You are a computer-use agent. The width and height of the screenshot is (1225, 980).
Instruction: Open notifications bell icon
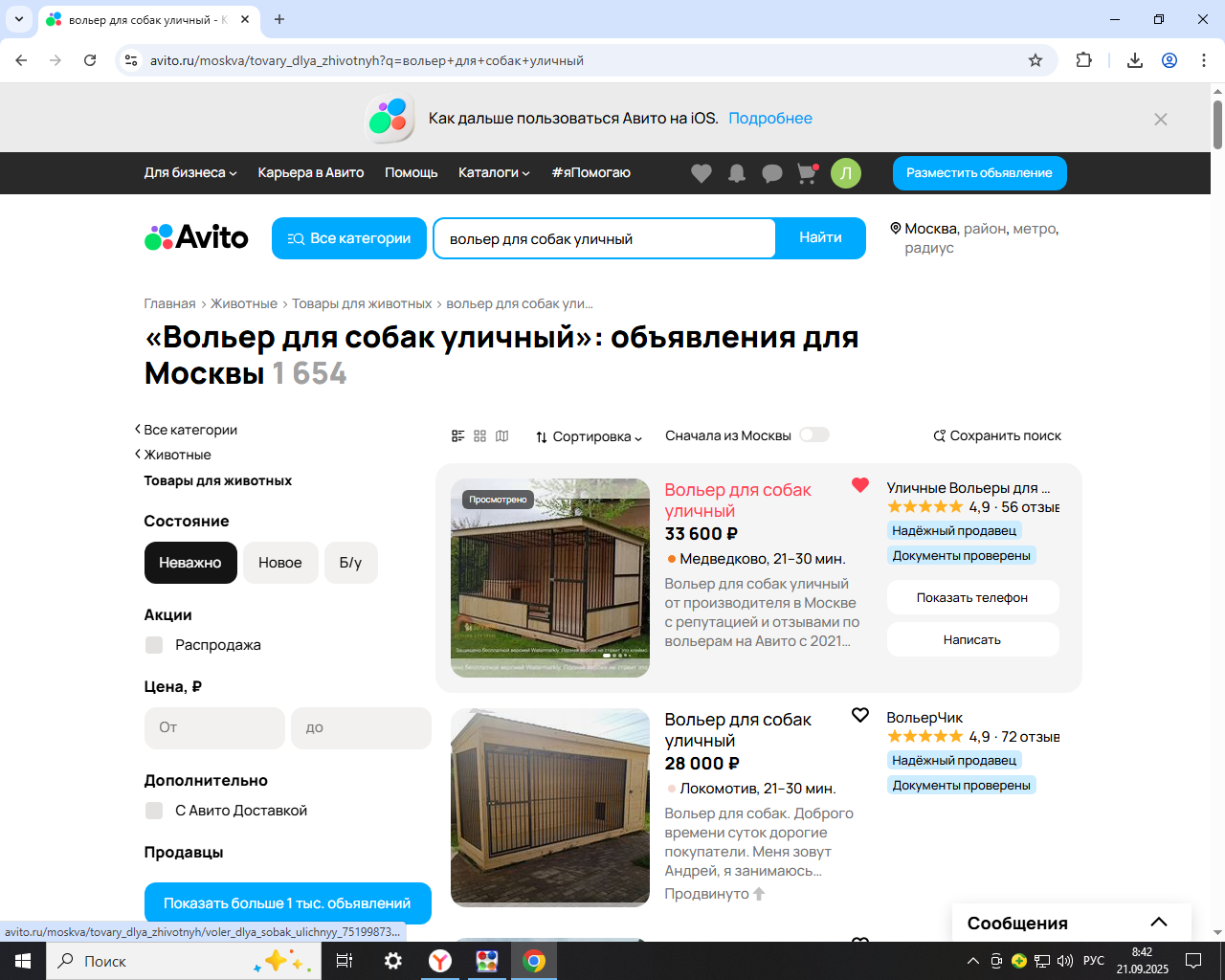pyautogui.click(x=737, y=173)
